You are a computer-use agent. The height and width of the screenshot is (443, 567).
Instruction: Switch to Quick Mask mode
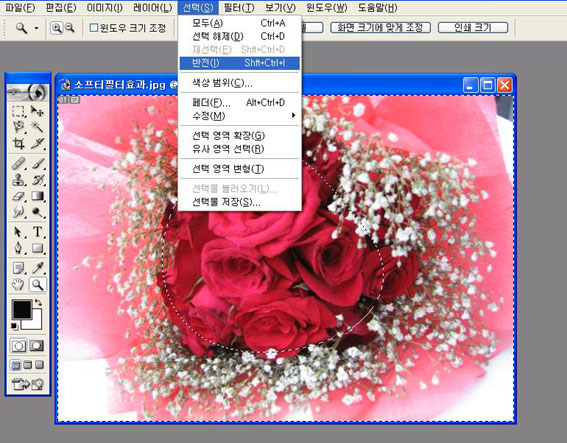(x=37, y=346)
